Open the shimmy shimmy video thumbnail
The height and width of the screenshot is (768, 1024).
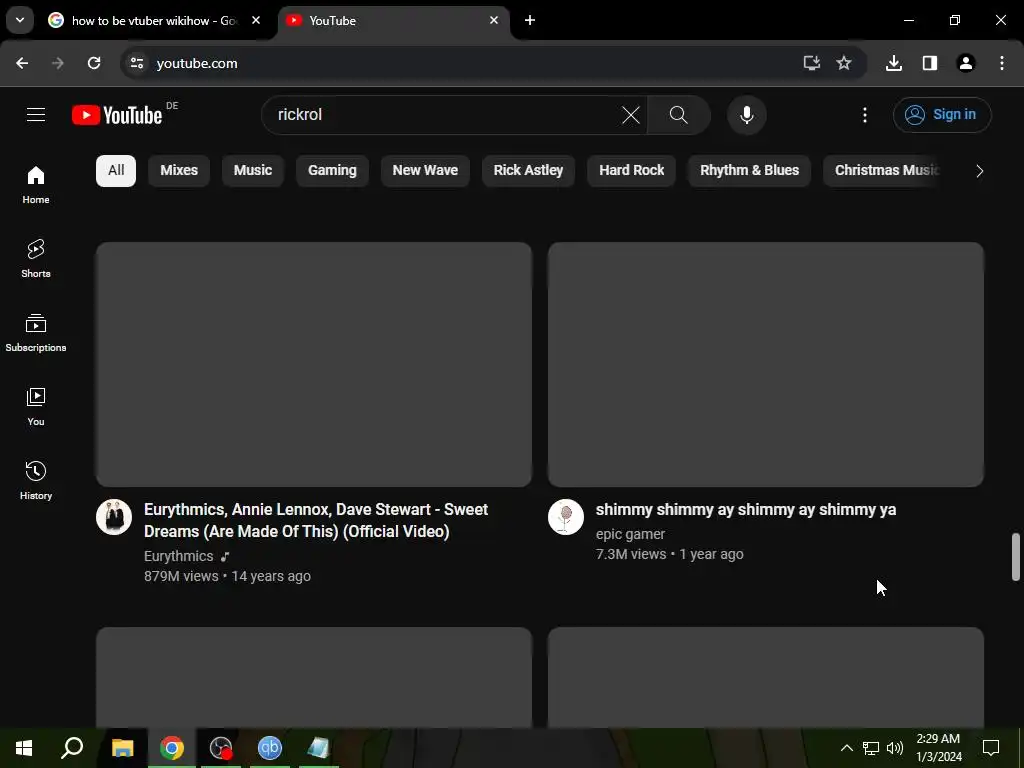(766, 364)
